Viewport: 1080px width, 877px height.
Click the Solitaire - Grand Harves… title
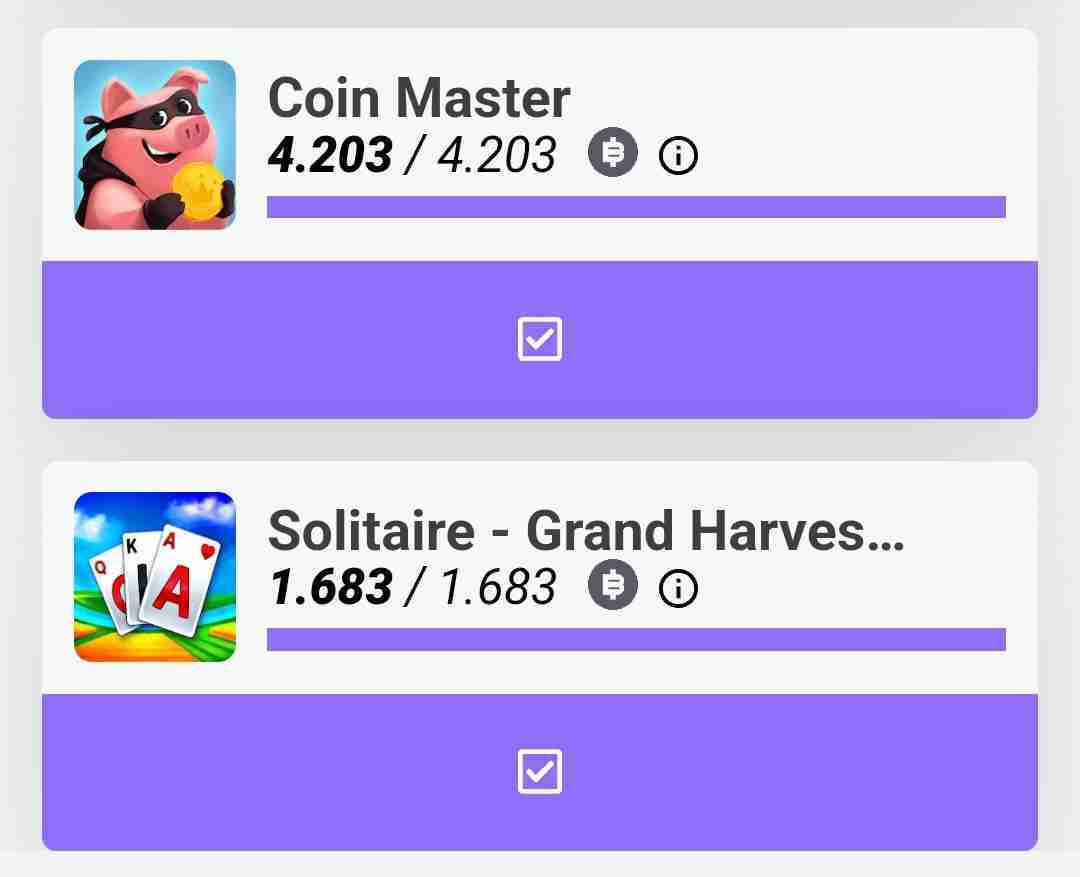pos(585,530)
